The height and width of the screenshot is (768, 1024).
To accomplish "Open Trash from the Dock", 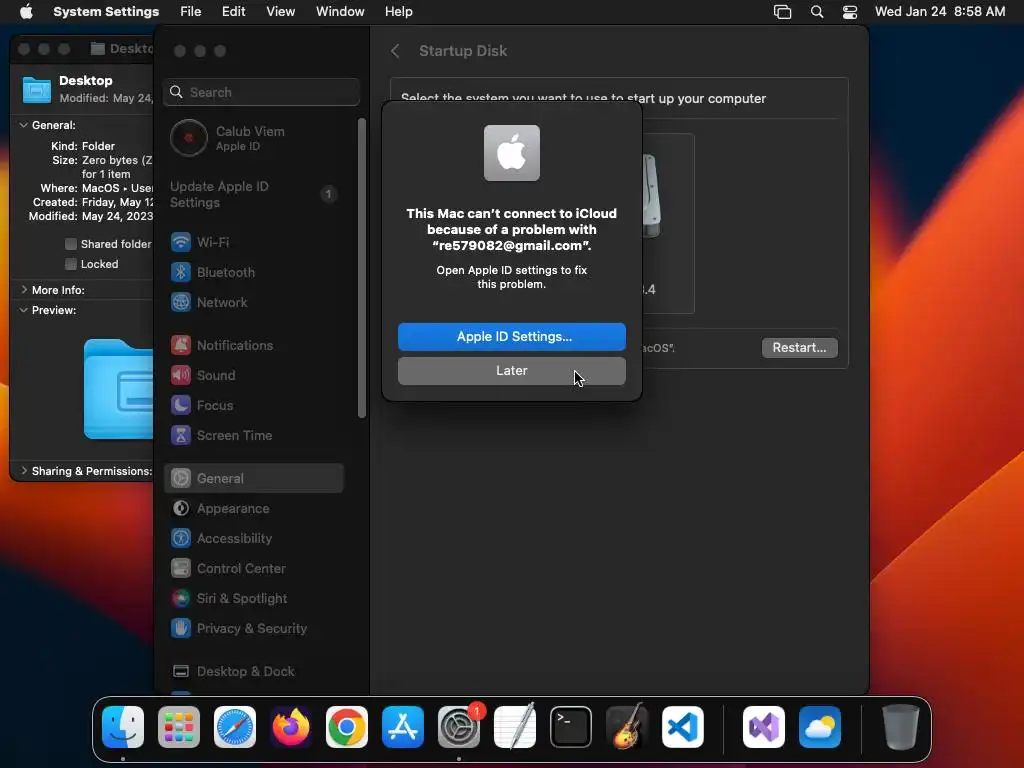I will [901, 726].
